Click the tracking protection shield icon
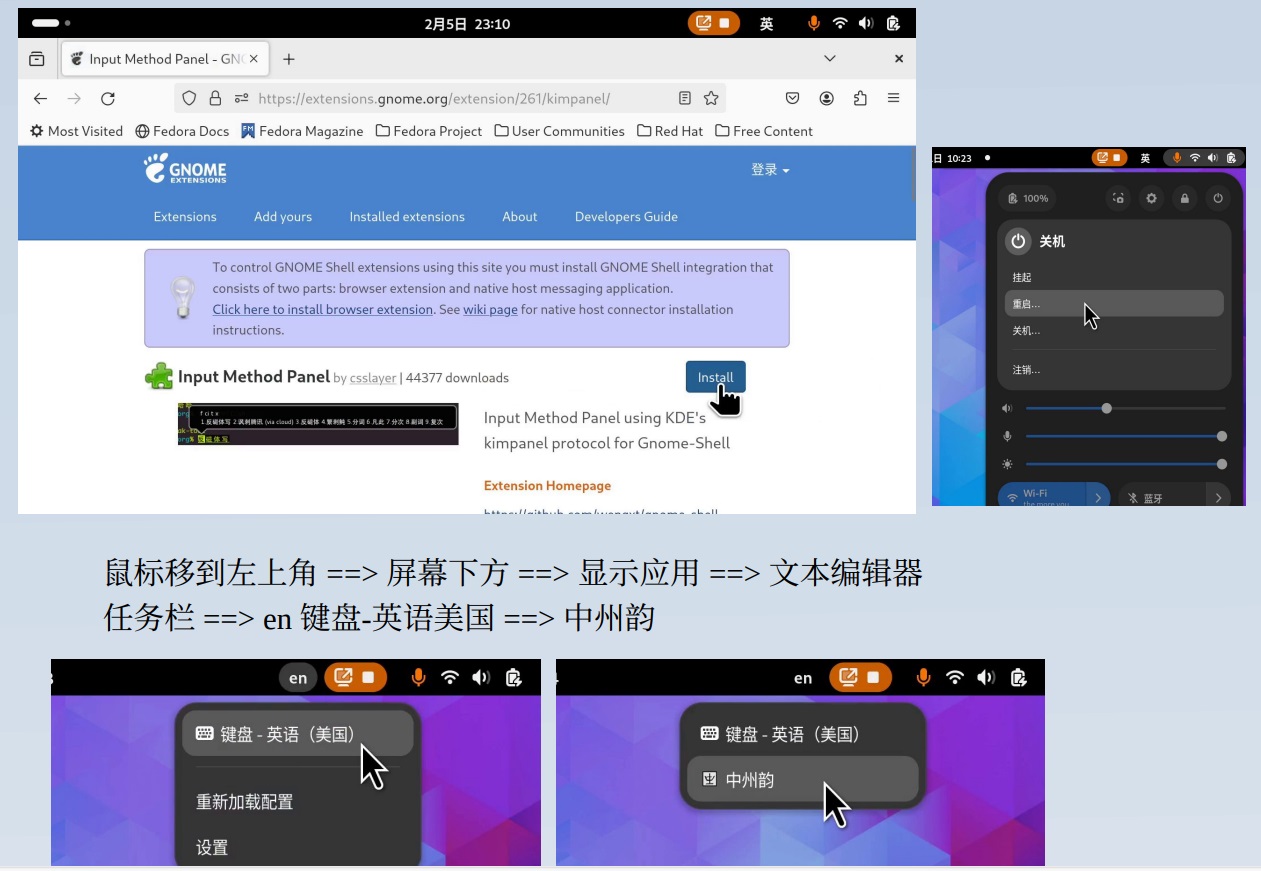The width and height of the screenshot is (1261, 871). 189,98
